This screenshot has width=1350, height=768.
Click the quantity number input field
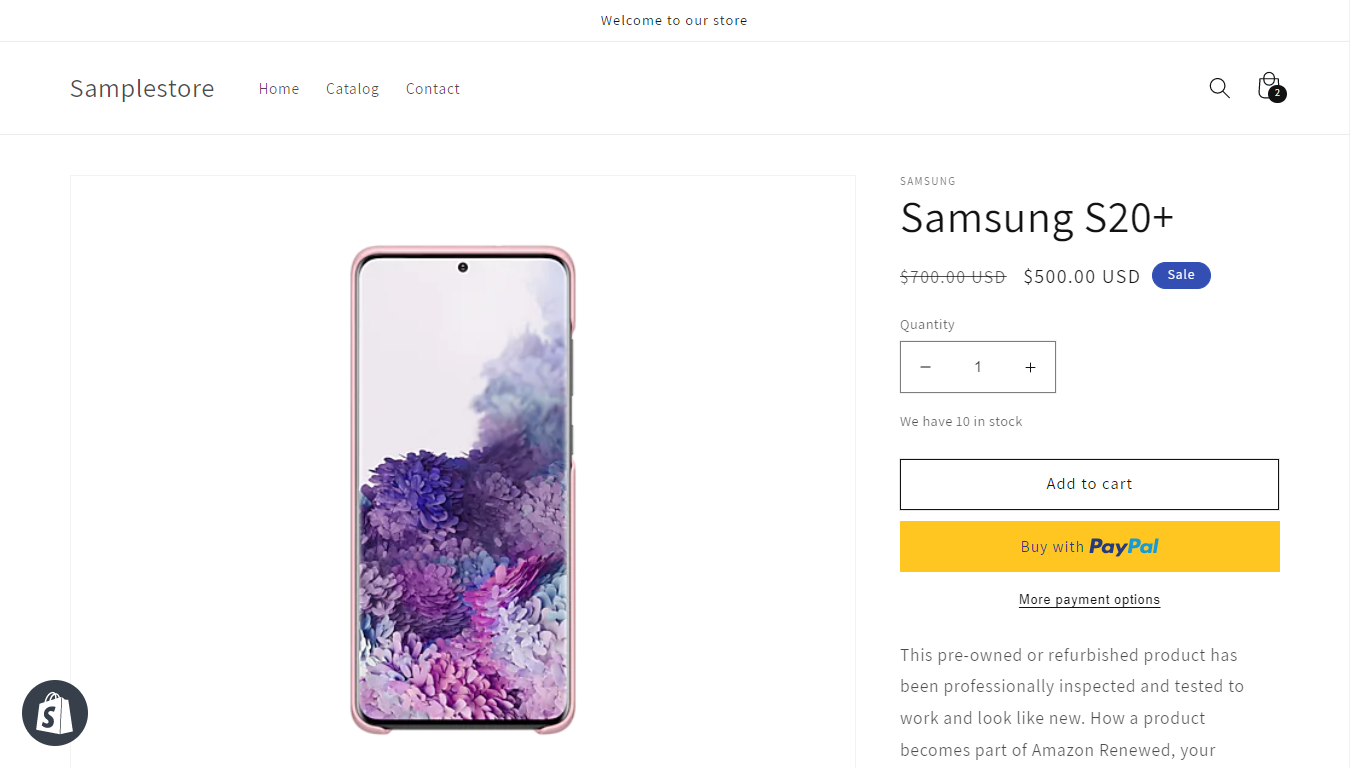pos(978,367)
